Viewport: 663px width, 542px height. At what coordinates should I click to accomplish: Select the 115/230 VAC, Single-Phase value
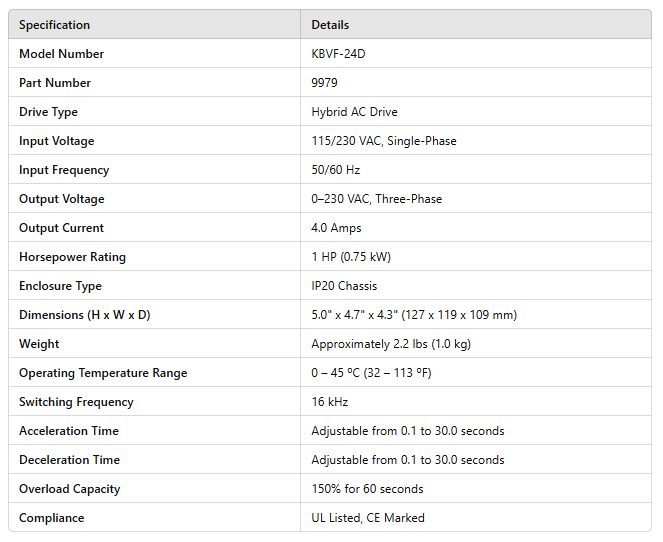383,141
